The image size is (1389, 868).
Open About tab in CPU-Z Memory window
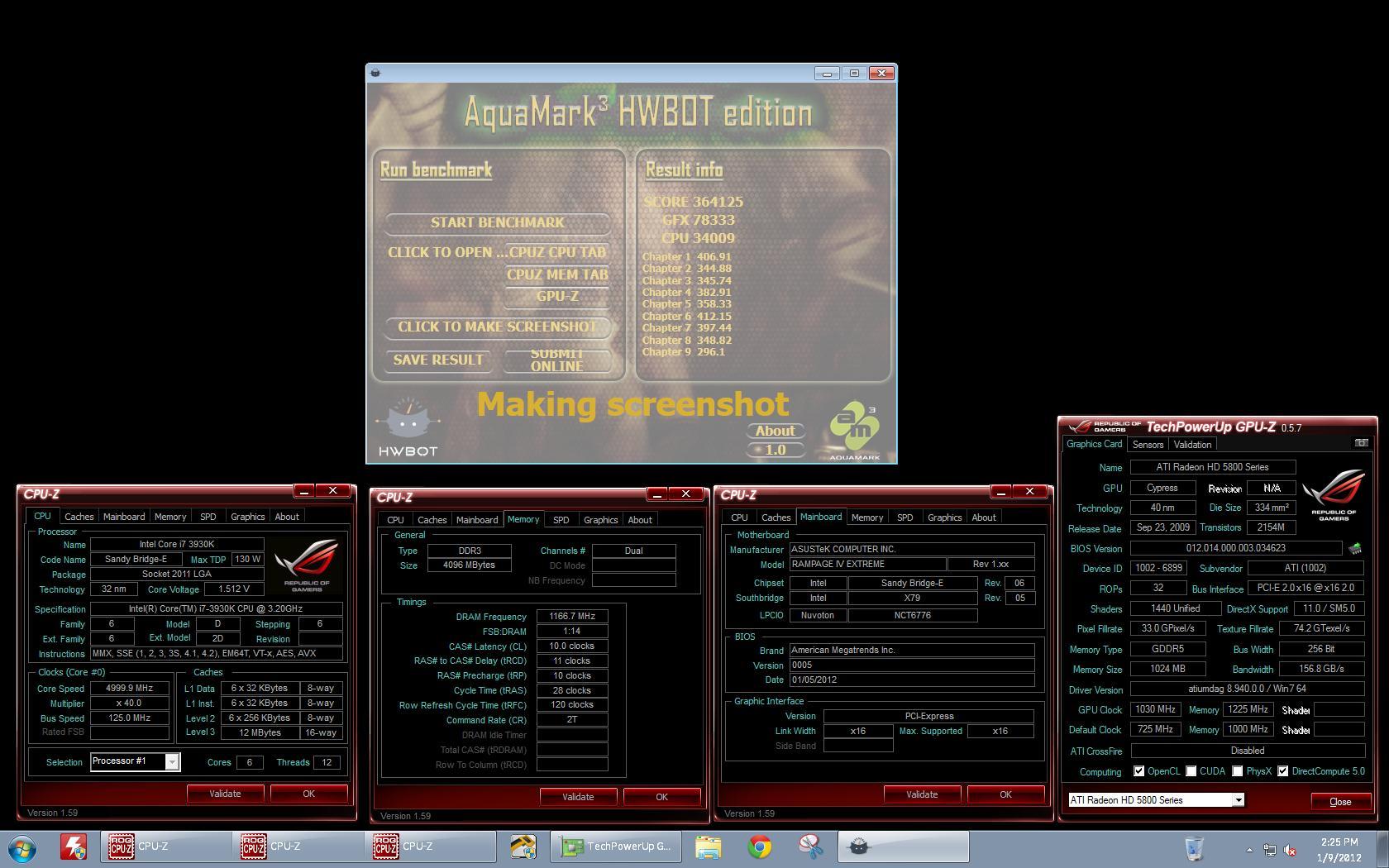(640, 520)
